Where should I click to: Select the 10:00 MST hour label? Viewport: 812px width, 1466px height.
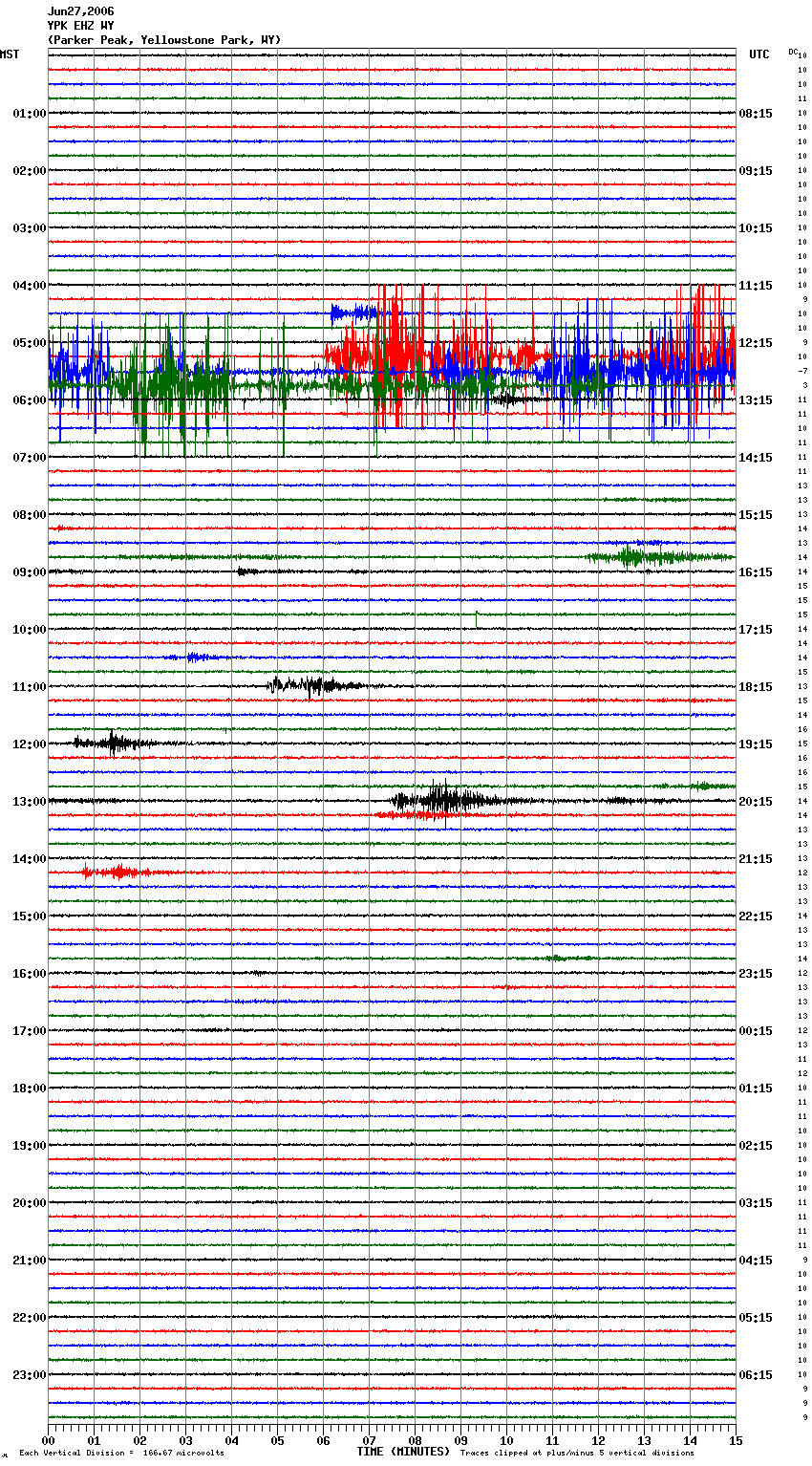[30, 630]
